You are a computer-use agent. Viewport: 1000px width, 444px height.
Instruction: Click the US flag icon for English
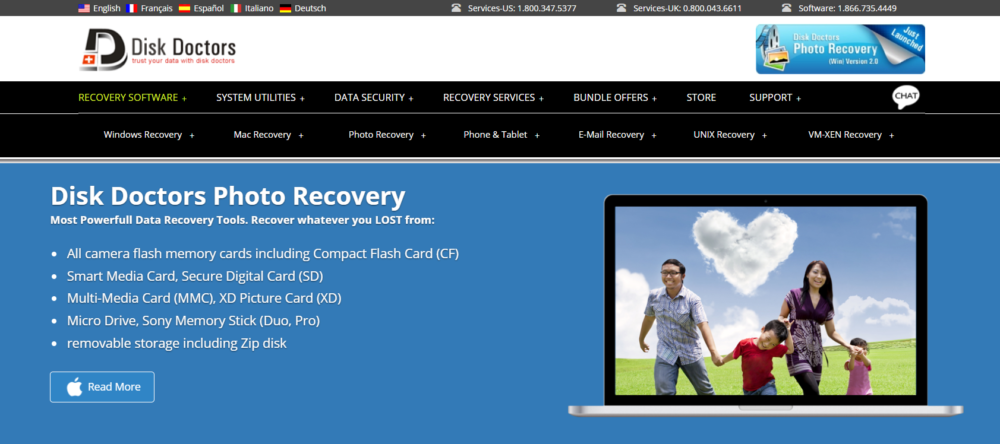pos(84,8)
